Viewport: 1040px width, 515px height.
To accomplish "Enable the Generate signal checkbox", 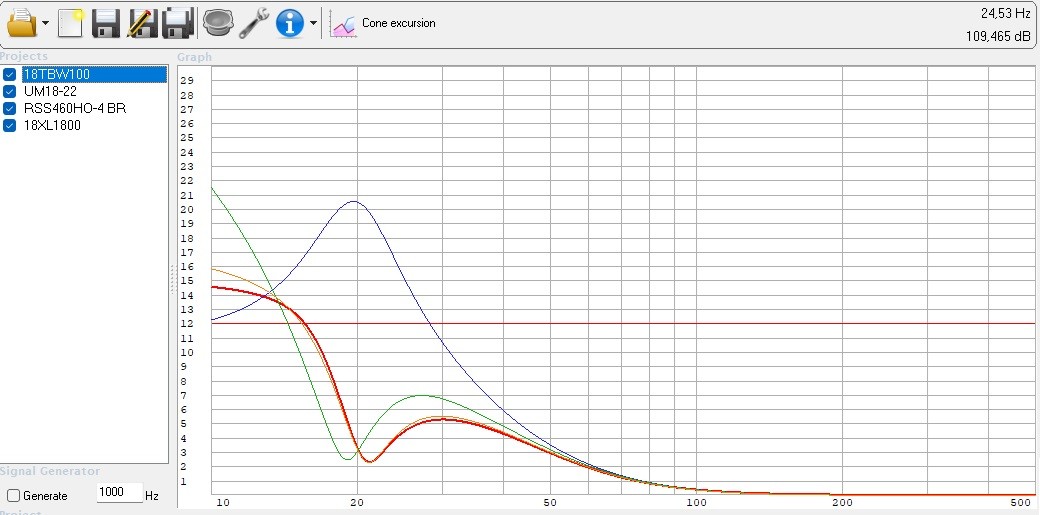I will (x=13, y=495).
